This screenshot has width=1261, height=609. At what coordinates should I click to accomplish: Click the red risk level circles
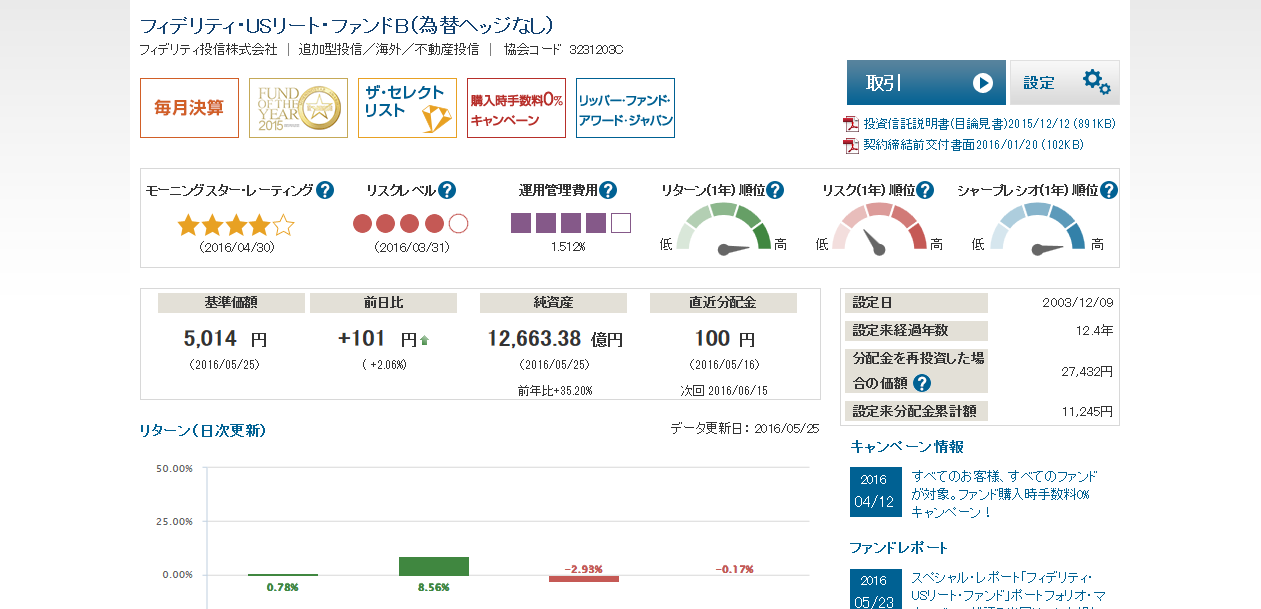411,224
